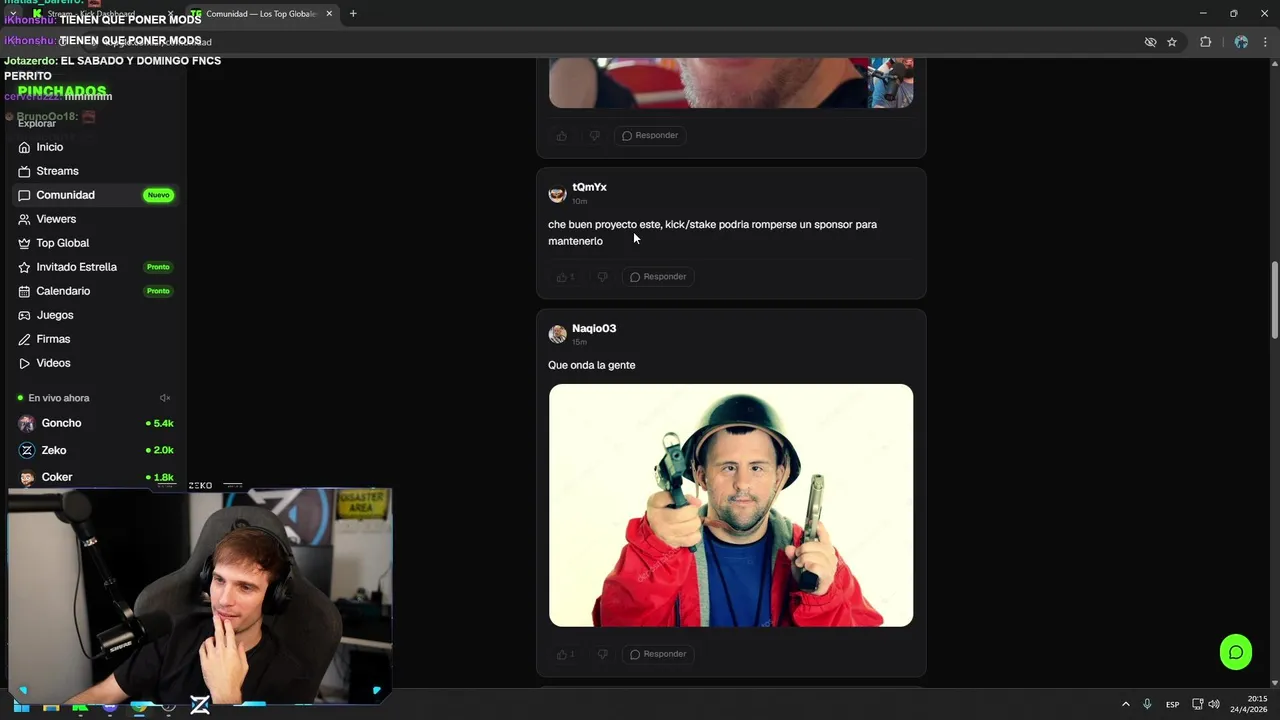
Task: Click the Juegos gamepad icon
Action: (24, 315)
